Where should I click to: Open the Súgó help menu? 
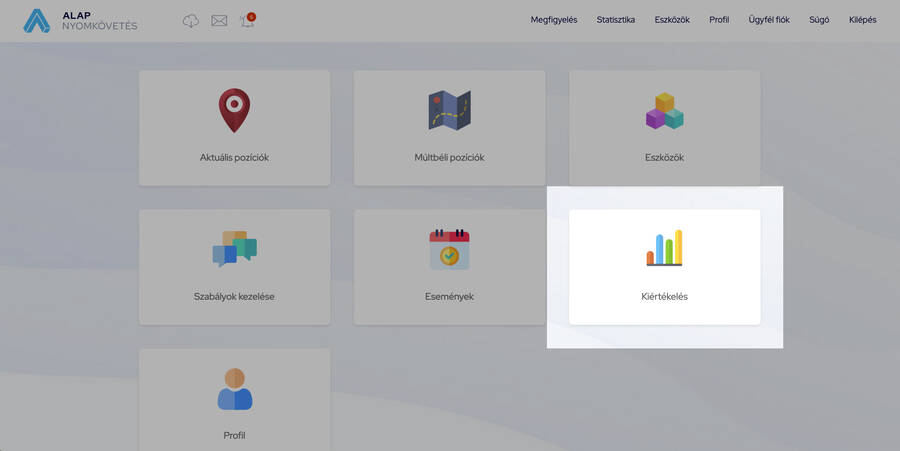click(819, 20)
